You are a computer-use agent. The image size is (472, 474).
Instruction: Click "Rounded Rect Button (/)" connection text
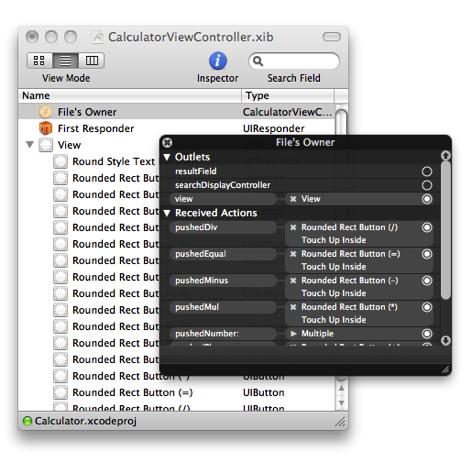pos(349,227)
